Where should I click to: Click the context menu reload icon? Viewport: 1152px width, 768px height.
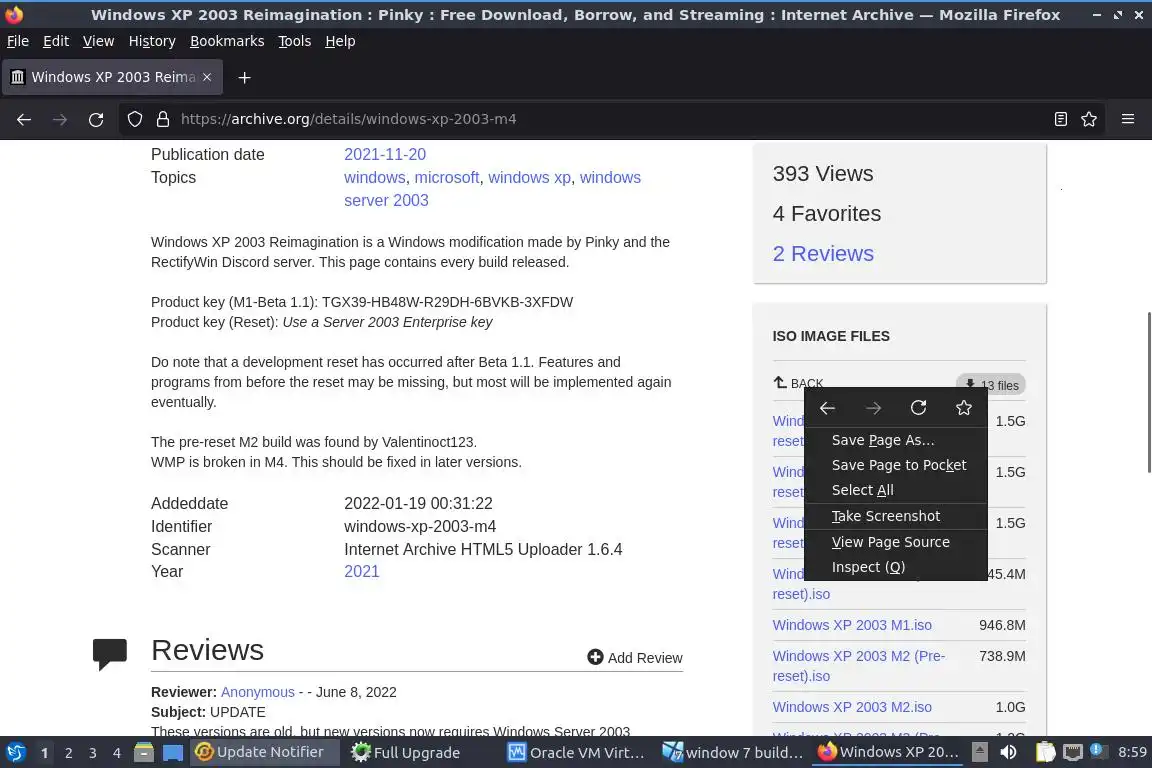[x=918, y=408]
